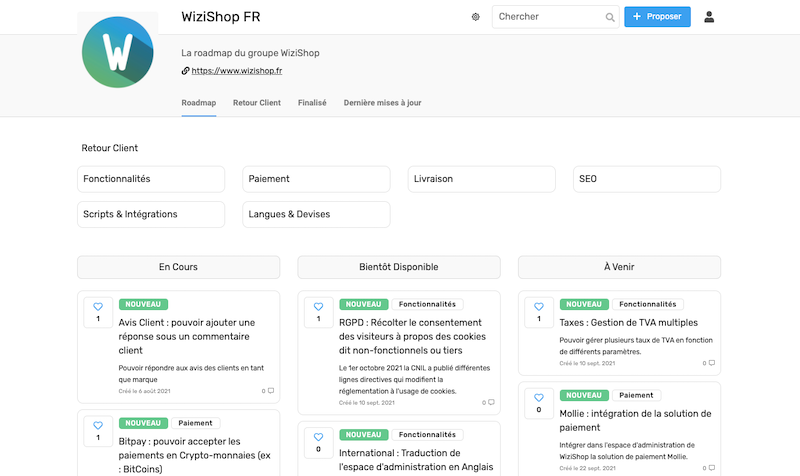Click the search magnifier icon
Screen dimensions: 800x476
[x=610, y=17]
